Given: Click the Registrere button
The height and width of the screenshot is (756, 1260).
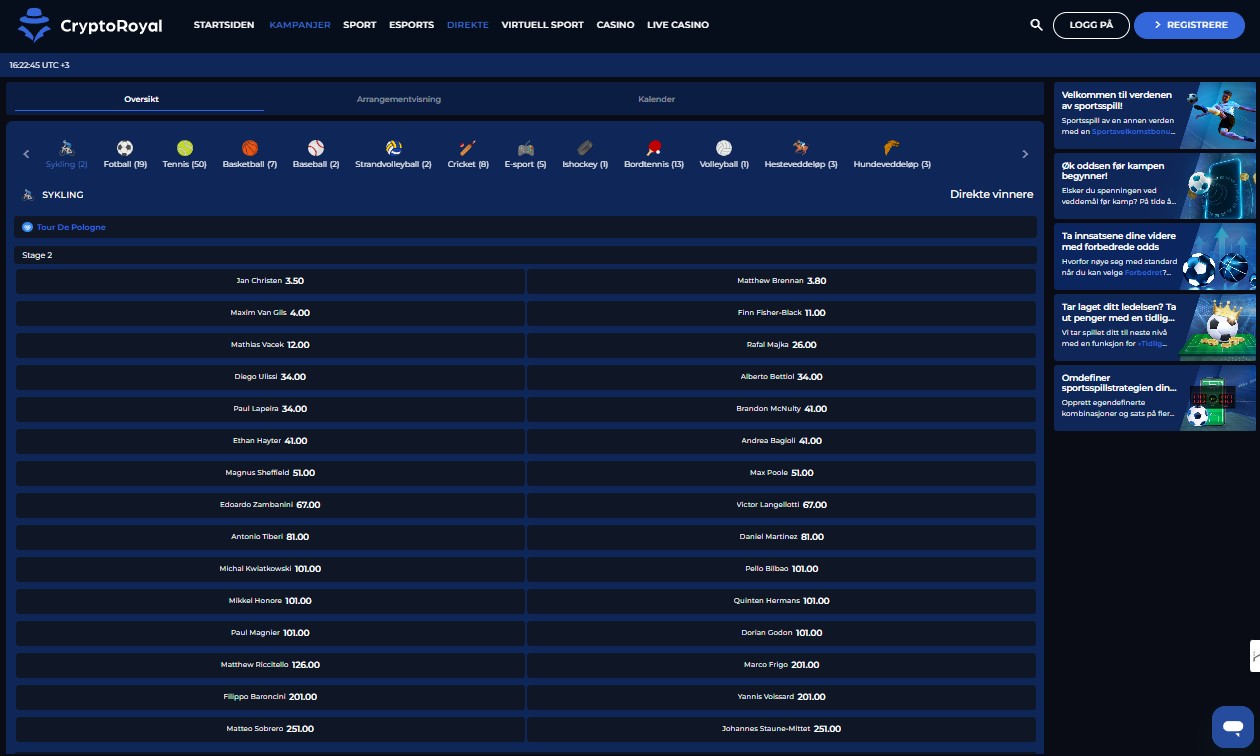Looking at the screenshot, I should (x=1189, y=25).
